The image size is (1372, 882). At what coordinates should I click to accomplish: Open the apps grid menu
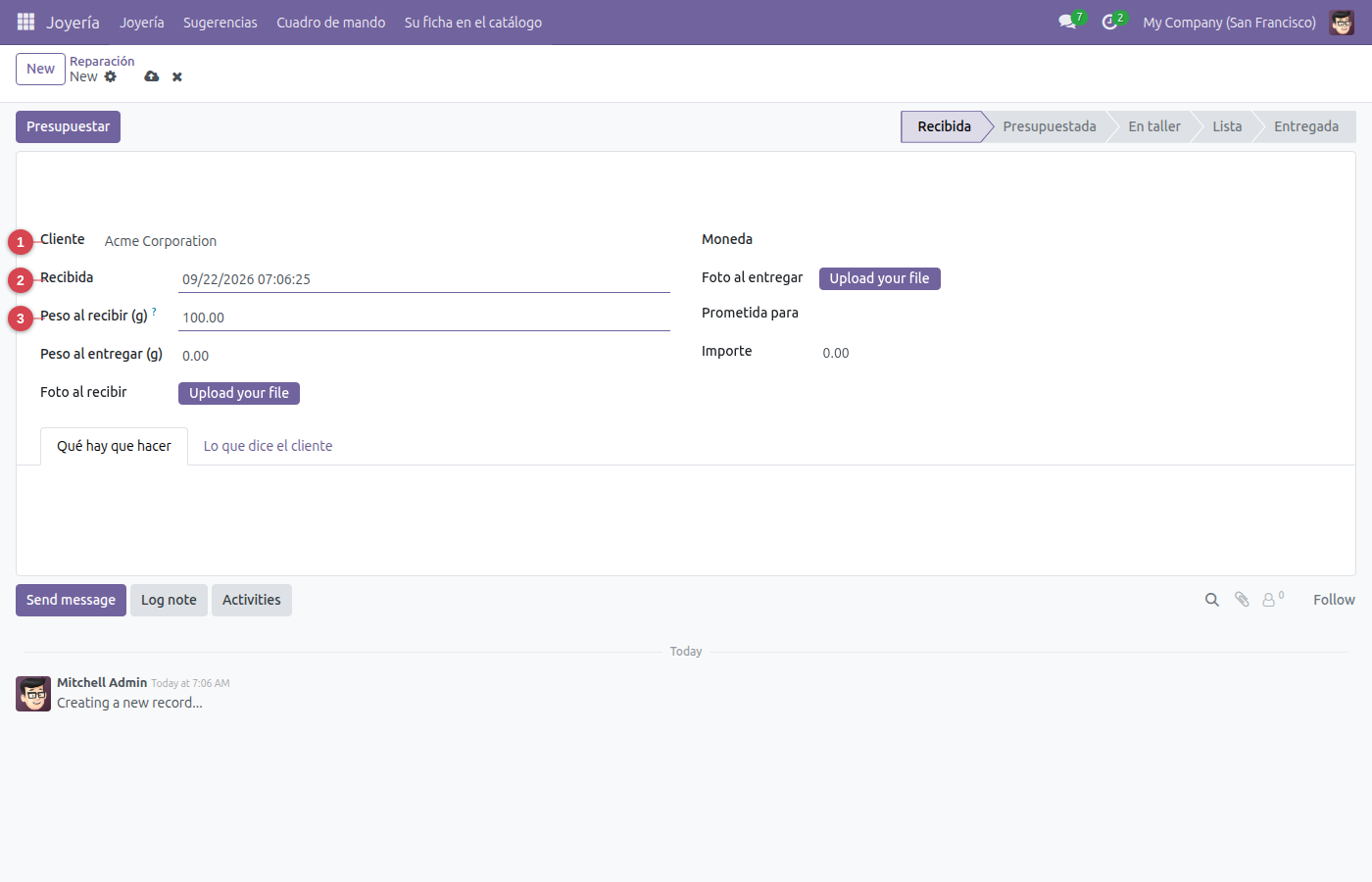[25, 22]
